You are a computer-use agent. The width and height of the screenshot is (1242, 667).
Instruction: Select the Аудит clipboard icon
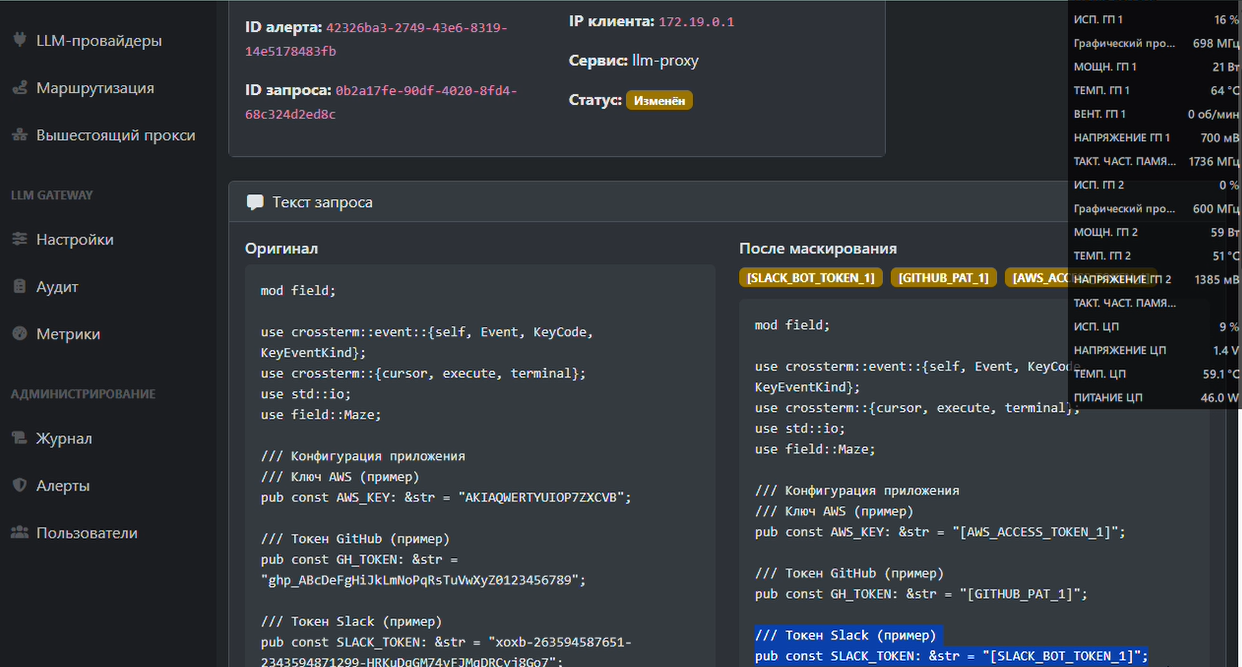coord(19,287)
